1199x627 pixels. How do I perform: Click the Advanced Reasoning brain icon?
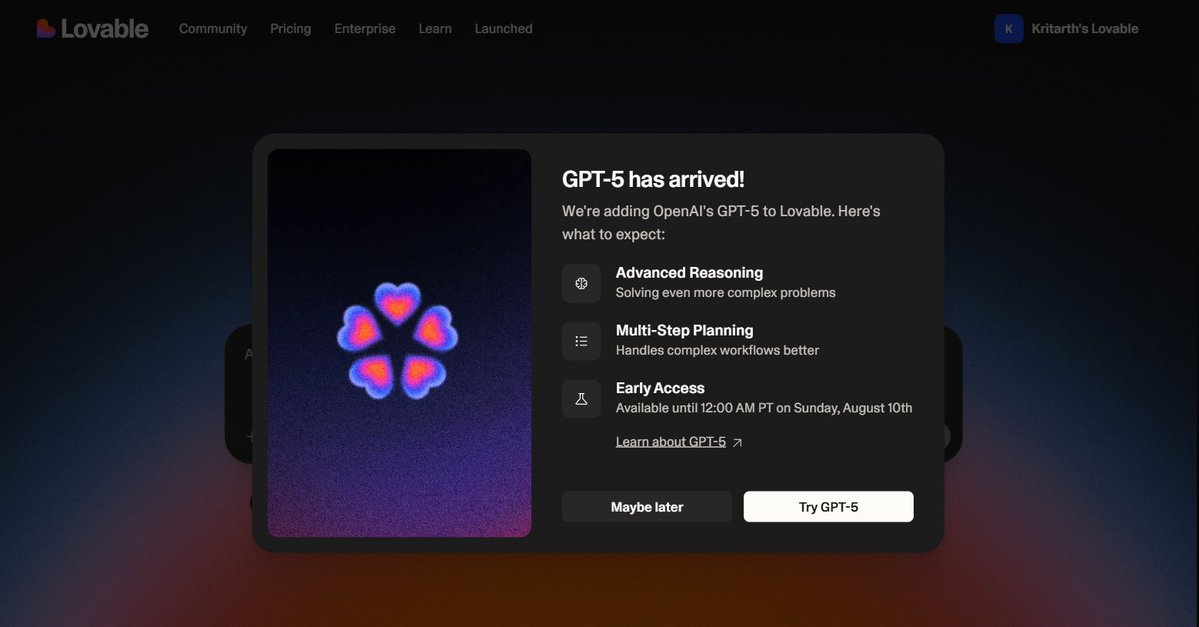point(581,284)
